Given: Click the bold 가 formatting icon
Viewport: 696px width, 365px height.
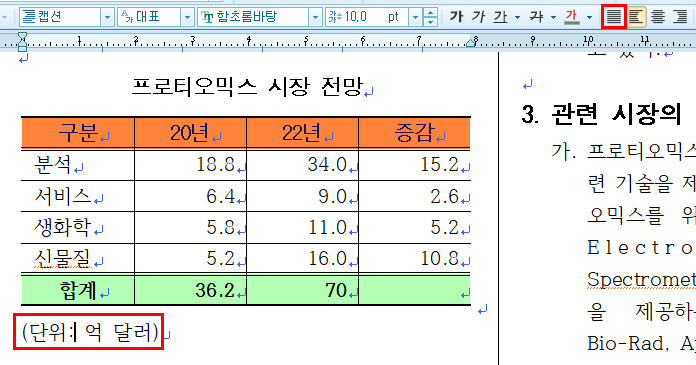Looking at the screenshot, I should click(x=456, y=17).
